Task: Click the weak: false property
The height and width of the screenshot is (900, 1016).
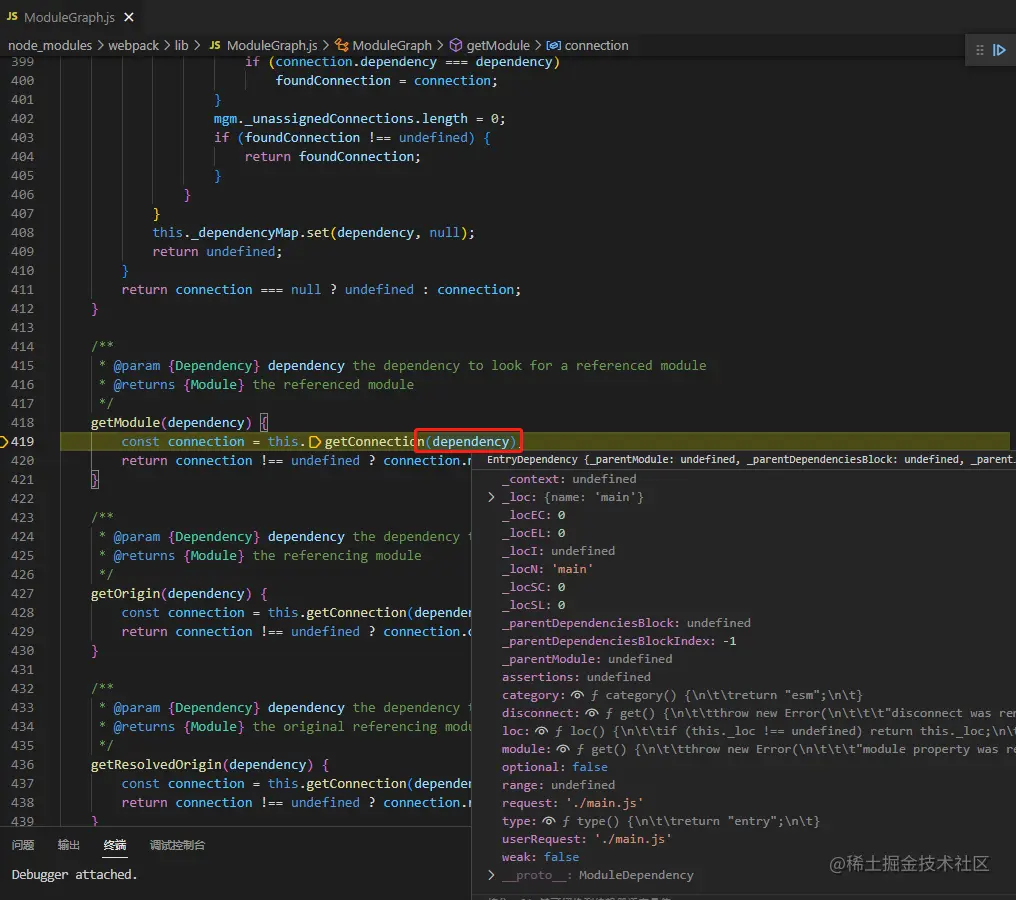Action: (540, 857)
